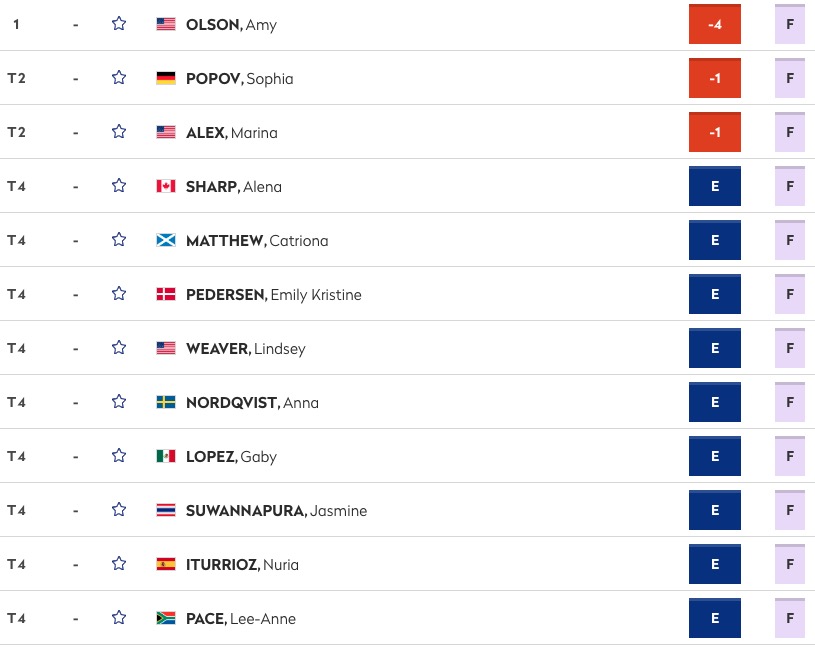Expand Sophia Popov's row via -1 score
This screenshot has height=647, width=815.
[x=715, y=78]
